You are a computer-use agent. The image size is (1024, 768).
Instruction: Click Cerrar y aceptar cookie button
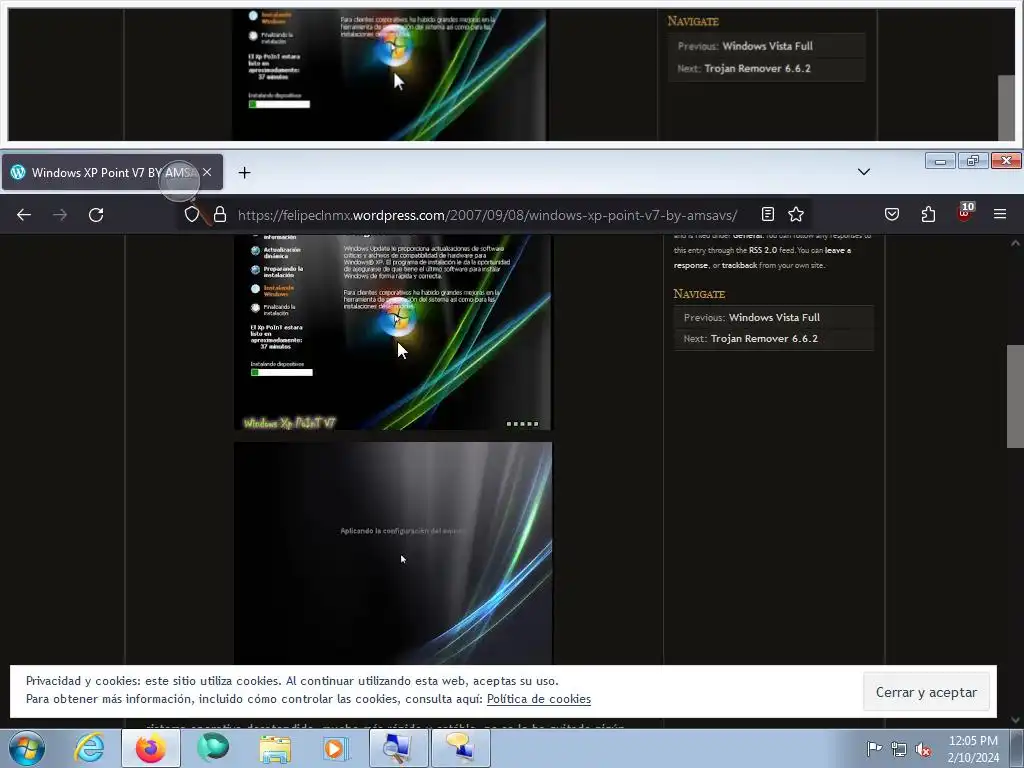(926, 692)
